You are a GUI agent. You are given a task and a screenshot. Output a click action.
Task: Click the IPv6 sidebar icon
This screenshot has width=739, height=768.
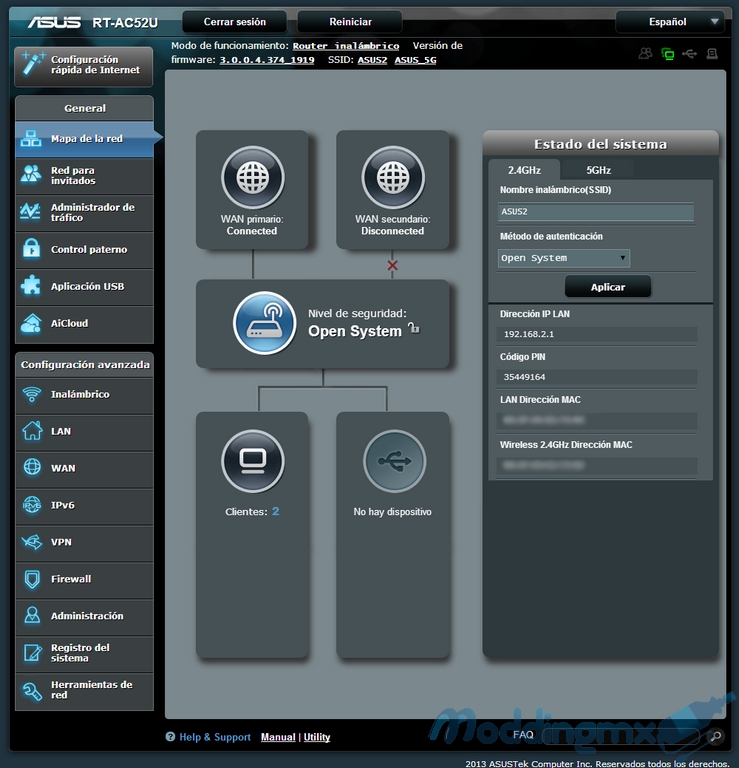coord(32,504)
